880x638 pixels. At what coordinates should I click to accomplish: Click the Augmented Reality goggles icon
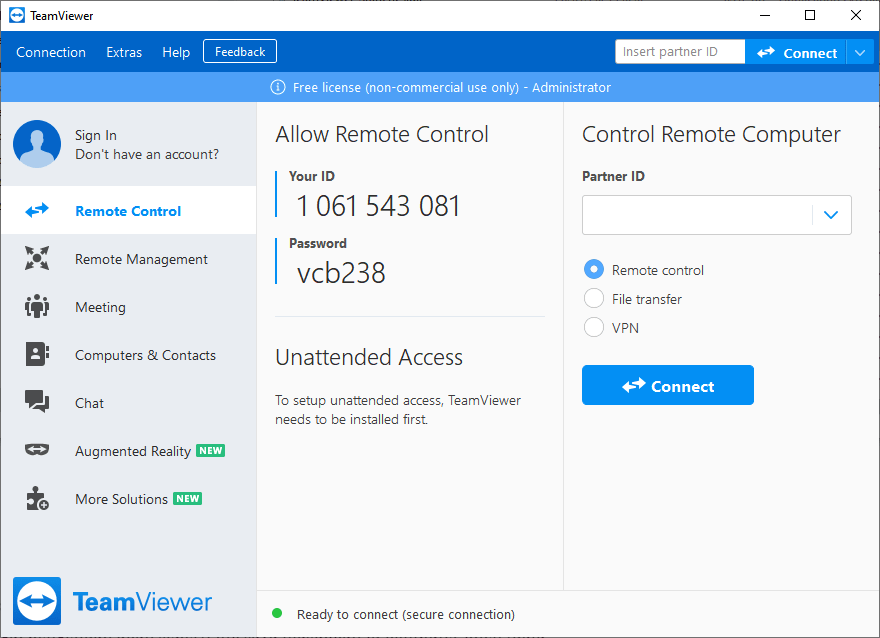pos(37,449)
